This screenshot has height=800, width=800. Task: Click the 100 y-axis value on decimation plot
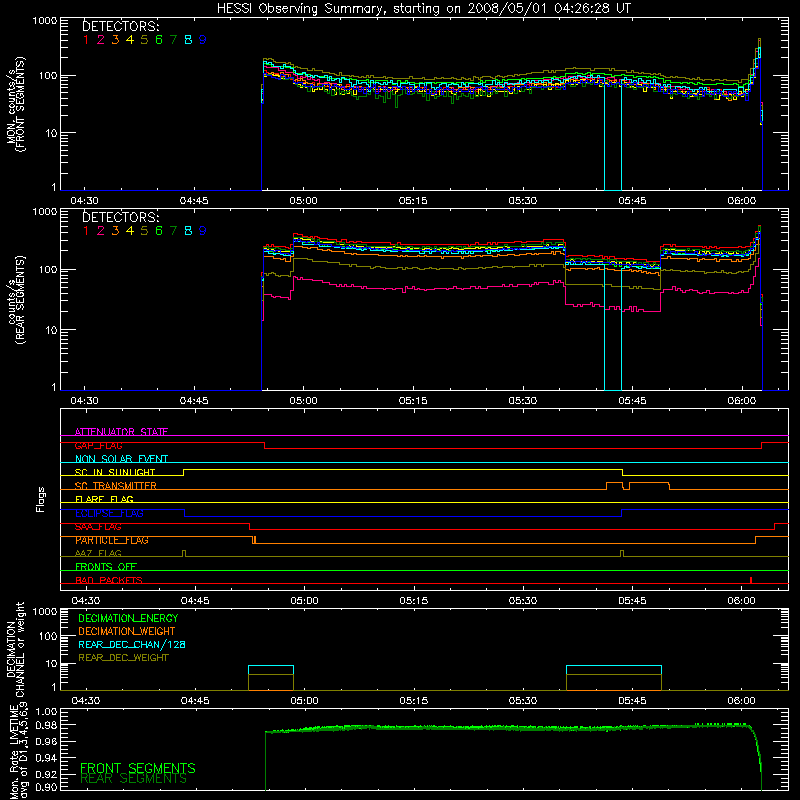(48, 636)
